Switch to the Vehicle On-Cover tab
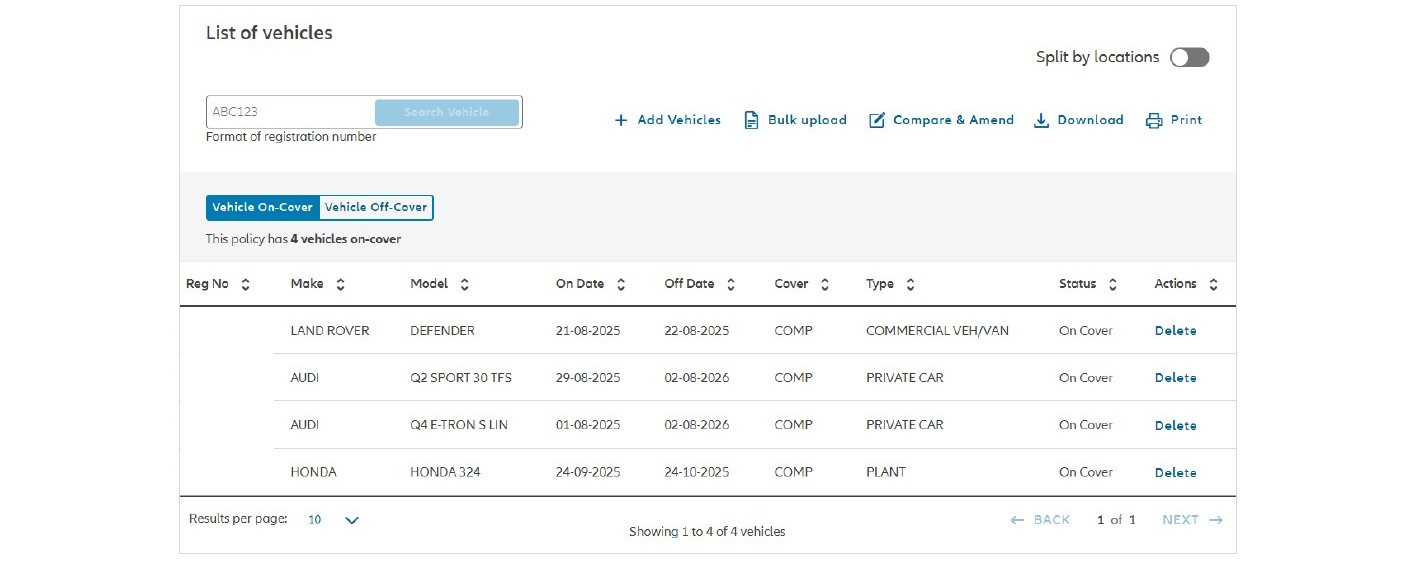 pos(263,208)
